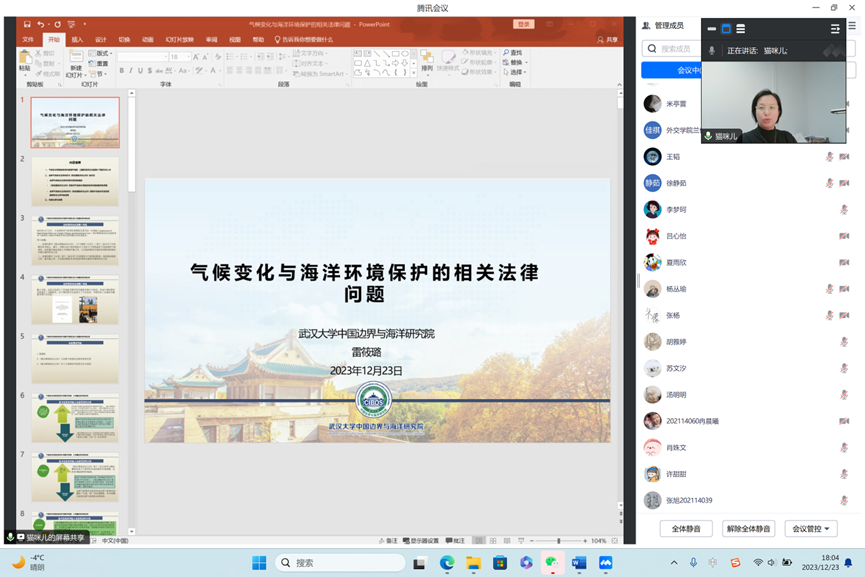Click the Word icon in the taskbar
This screenshot has height=577, width=865.
579,563
